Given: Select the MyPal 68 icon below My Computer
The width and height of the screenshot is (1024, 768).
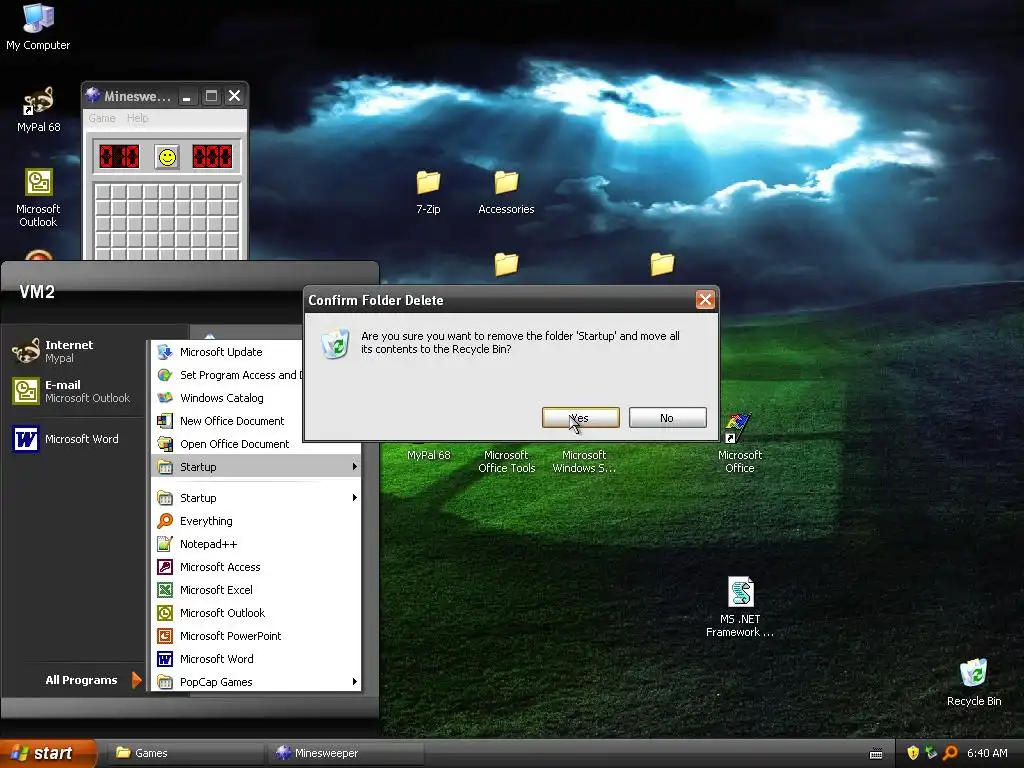Looking at the screenshot, I should click(39, 109).
